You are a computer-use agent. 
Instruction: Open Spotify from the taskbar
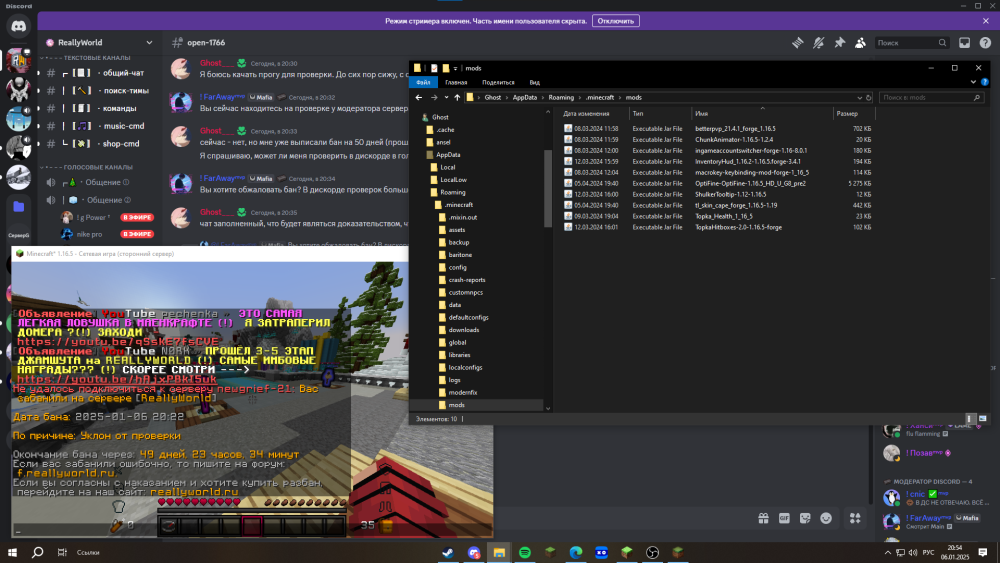pos(525,552)
